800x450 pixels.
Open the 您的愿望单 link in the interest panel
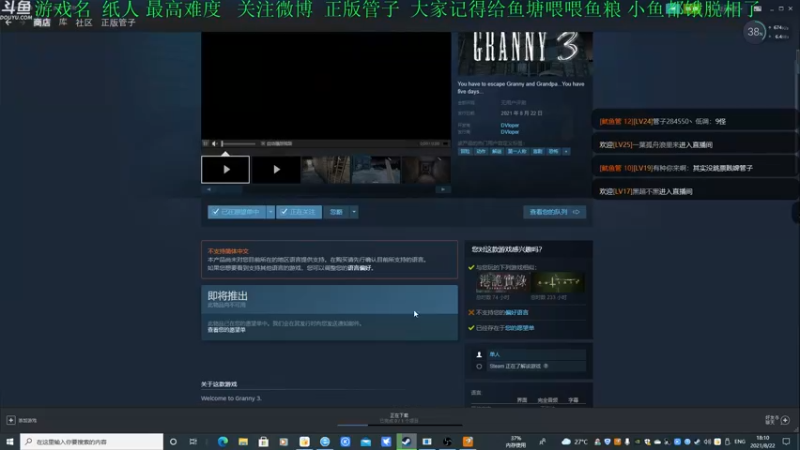(519, 328)
